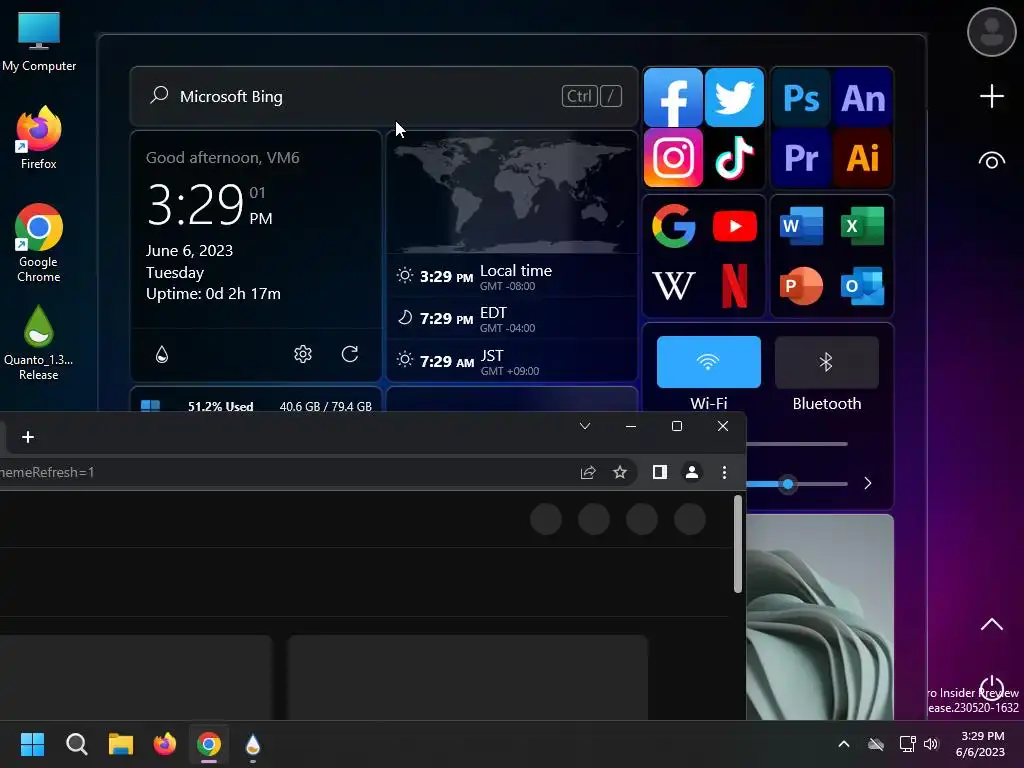Launch Premiere Pro from the Pr tile

(x=801, y=157)
